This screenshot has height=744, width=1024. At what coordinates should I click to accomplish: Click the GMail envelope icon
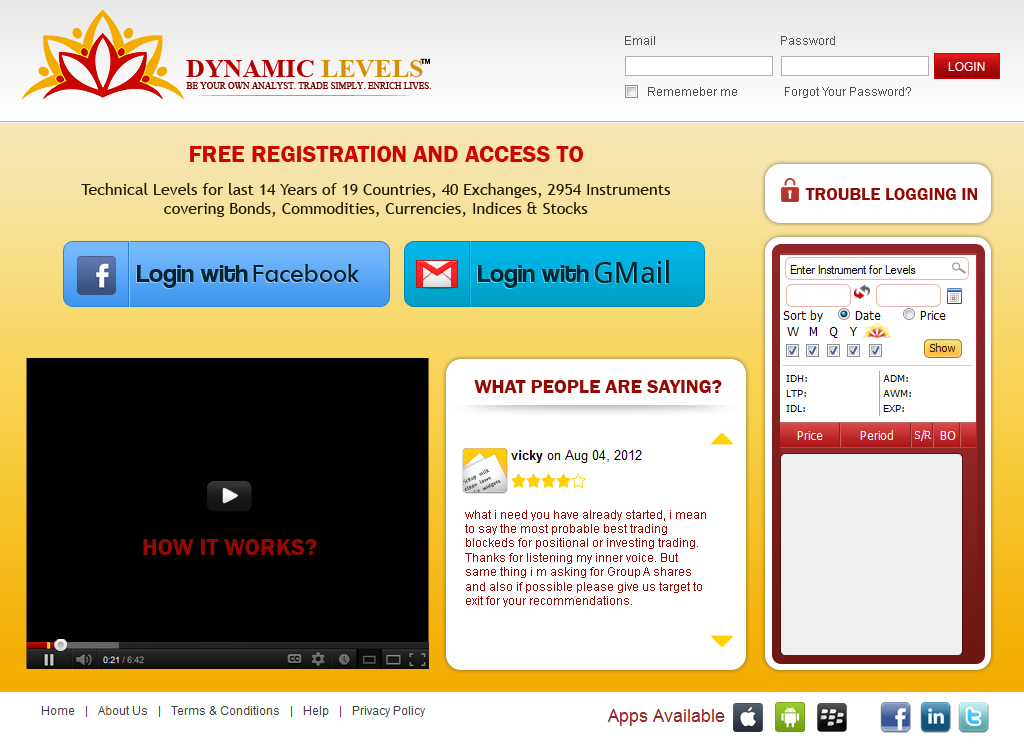pyautogui.click(x=437, y=274)
